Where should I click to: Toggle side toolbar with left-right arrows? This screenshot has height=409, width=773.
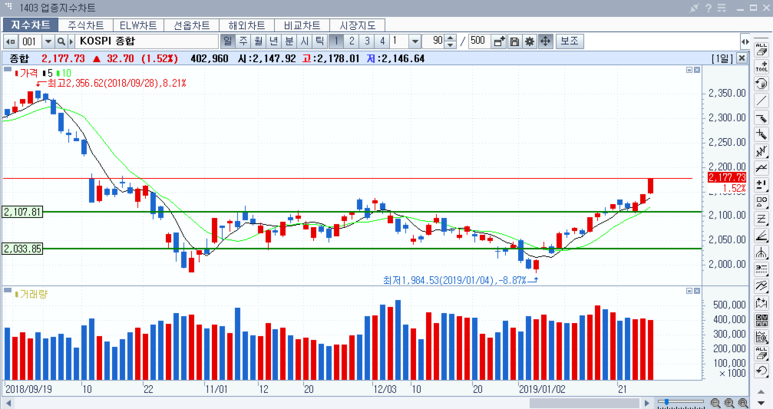pyautogui.click(x=745, y=42)
